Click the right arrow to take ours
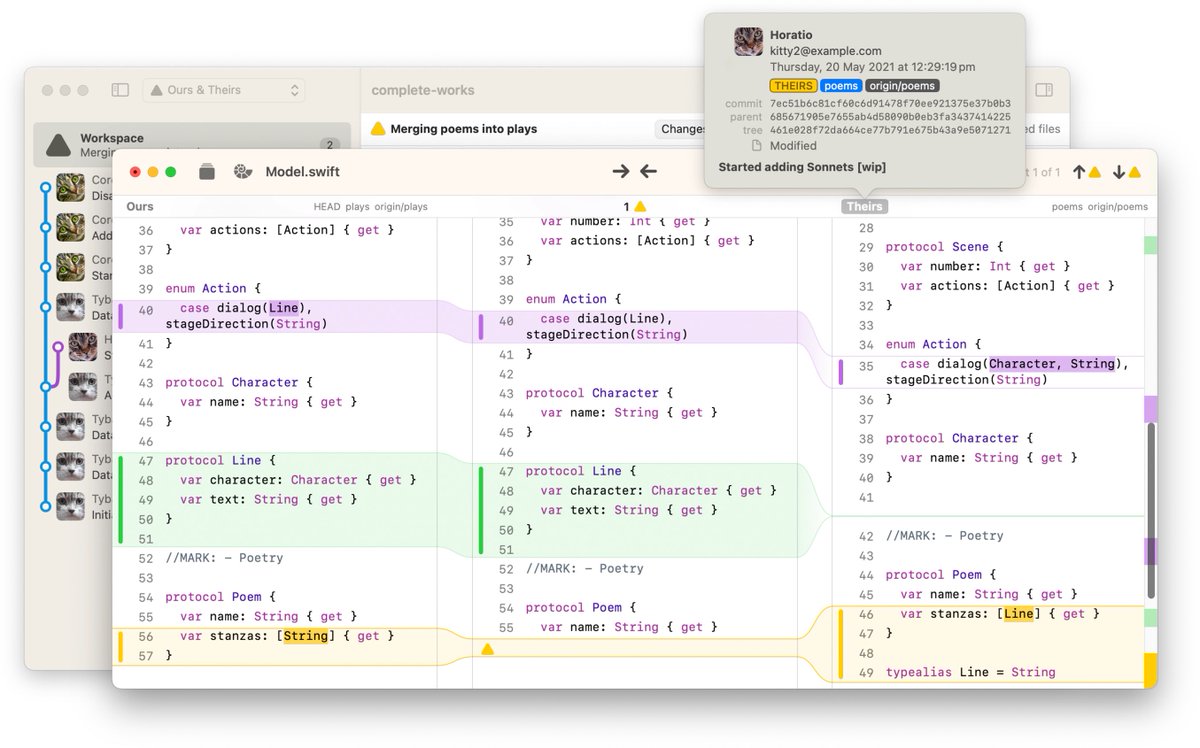 [x=621, y=172]
